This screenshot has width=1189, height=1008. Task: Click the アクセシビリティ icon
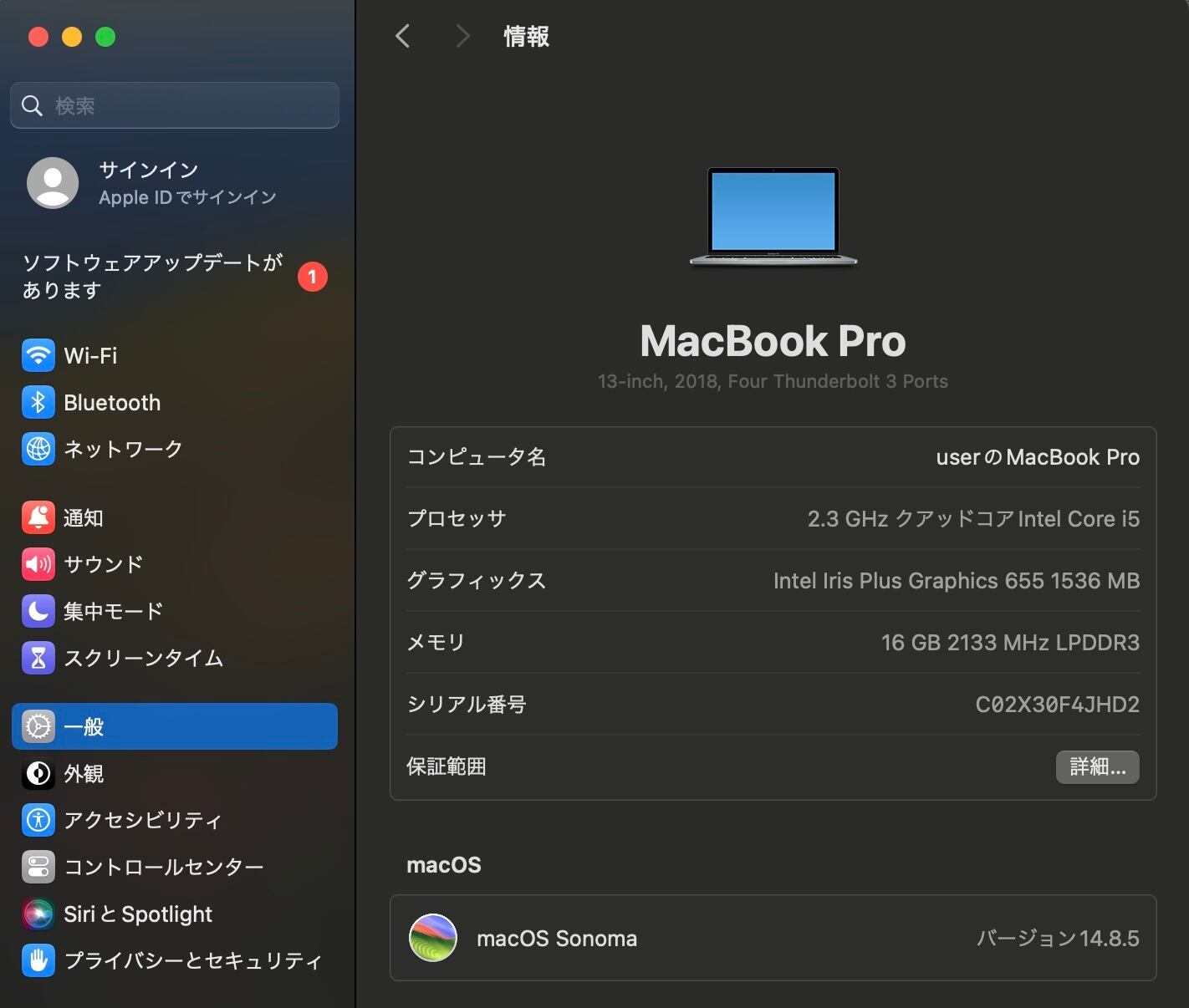38,820
